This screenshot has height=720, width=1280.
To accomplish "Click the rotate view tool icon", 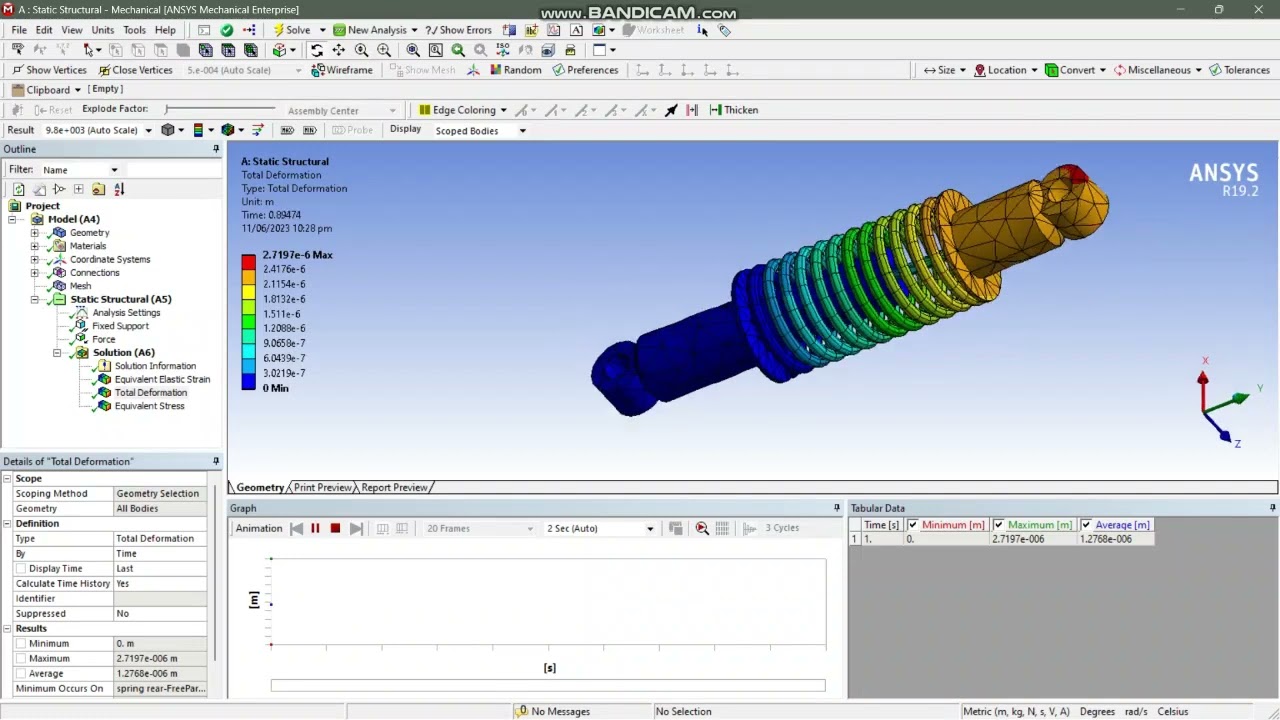I will (317, 50).
